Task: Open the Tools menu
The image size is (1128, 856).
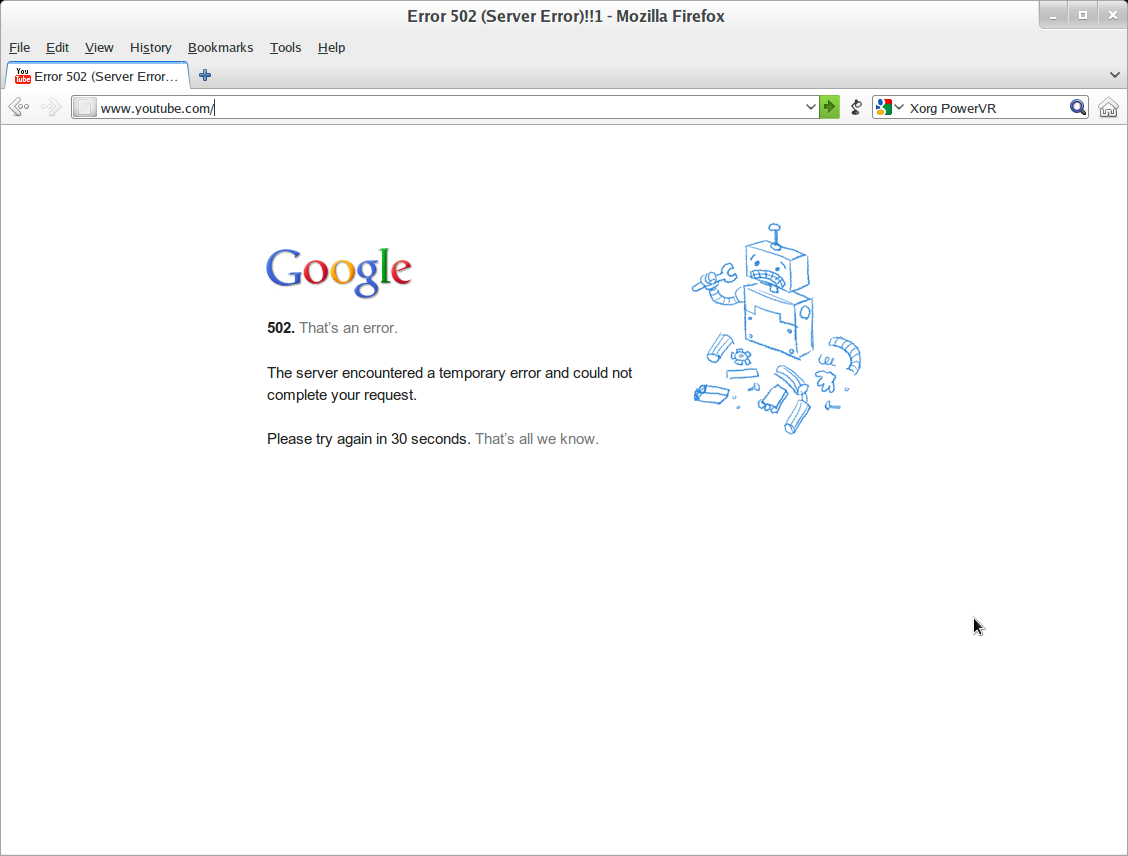Action: [x=286, y=47]
